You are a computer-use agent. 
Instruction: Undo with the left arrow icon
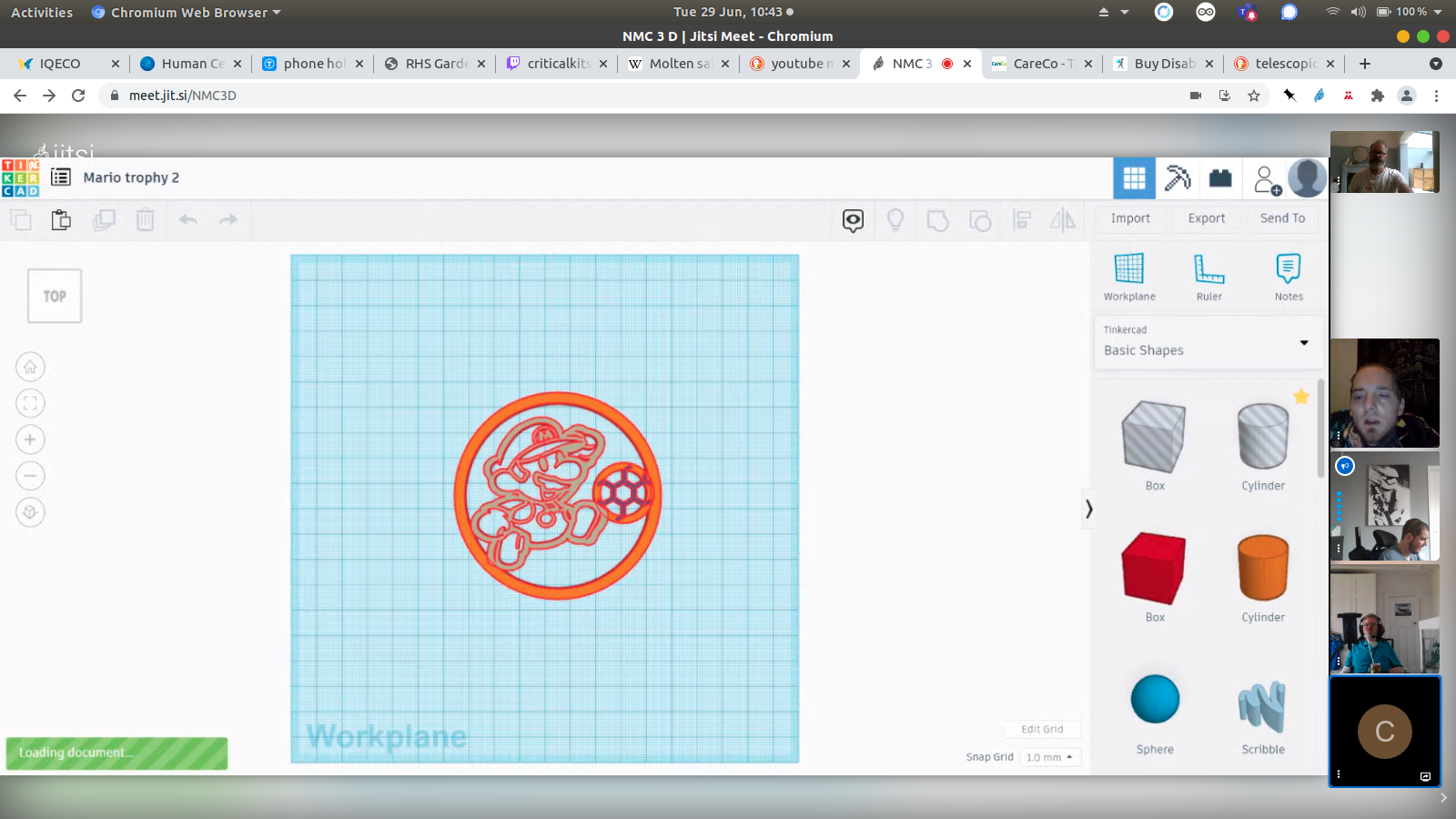pos(188,219)
